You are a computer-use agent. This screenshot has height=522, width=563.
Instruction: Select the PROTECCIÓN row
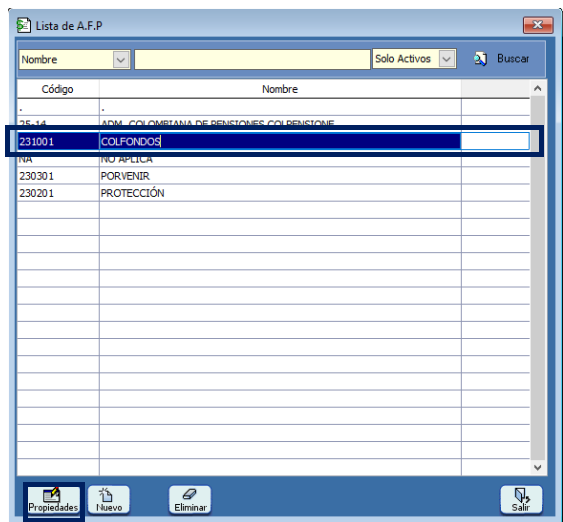click(274, 193)
